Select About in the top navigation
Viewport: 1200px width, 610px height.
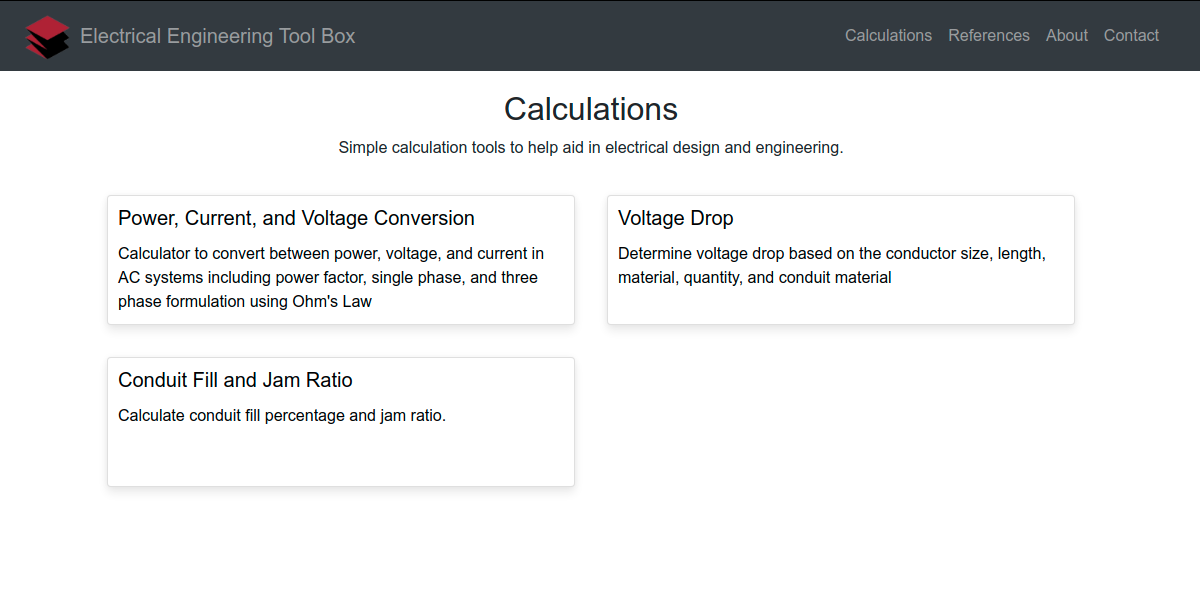[x=1067, y=35]
